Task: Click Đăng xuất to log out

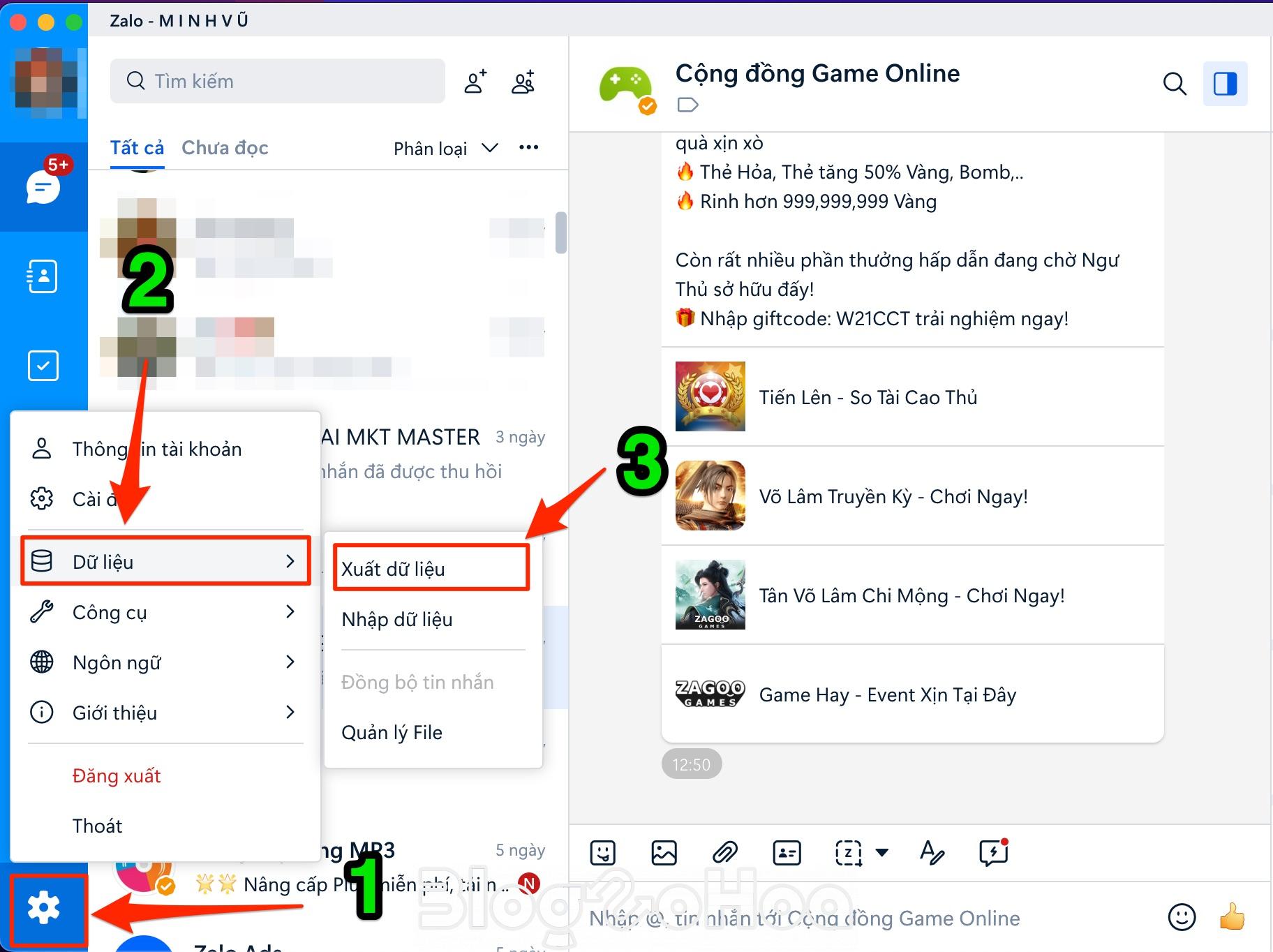Action: click(117, 776)
